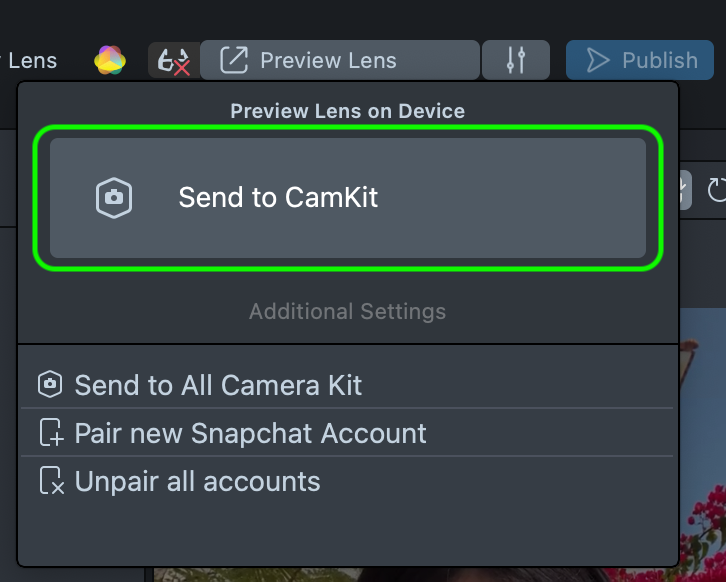Screen dimensions: 726x582
Task: Click the play arrow icon on Publish
Action: tap(598, 60)
